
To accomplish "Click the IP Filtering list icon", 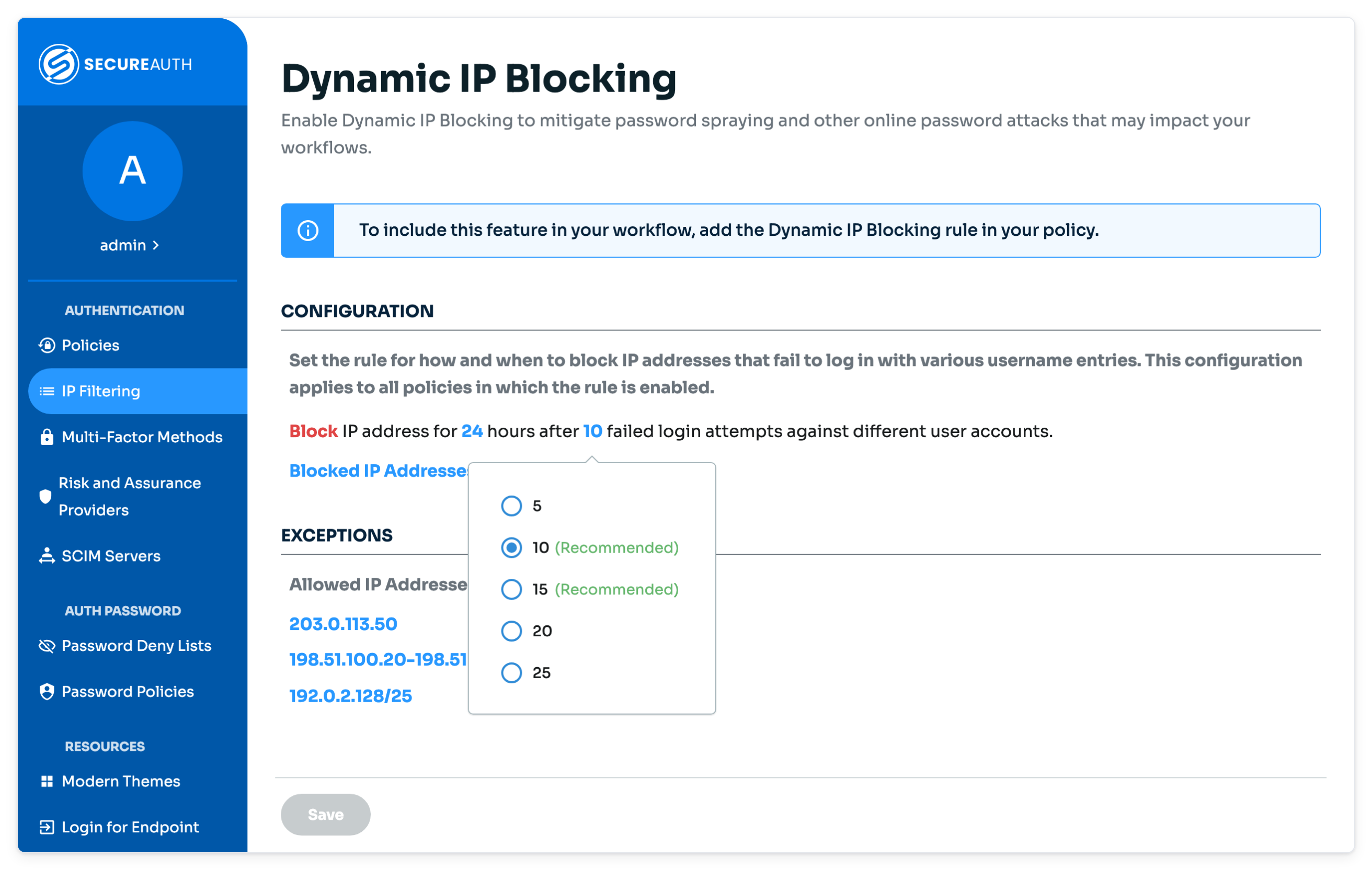I will point(47,392).
